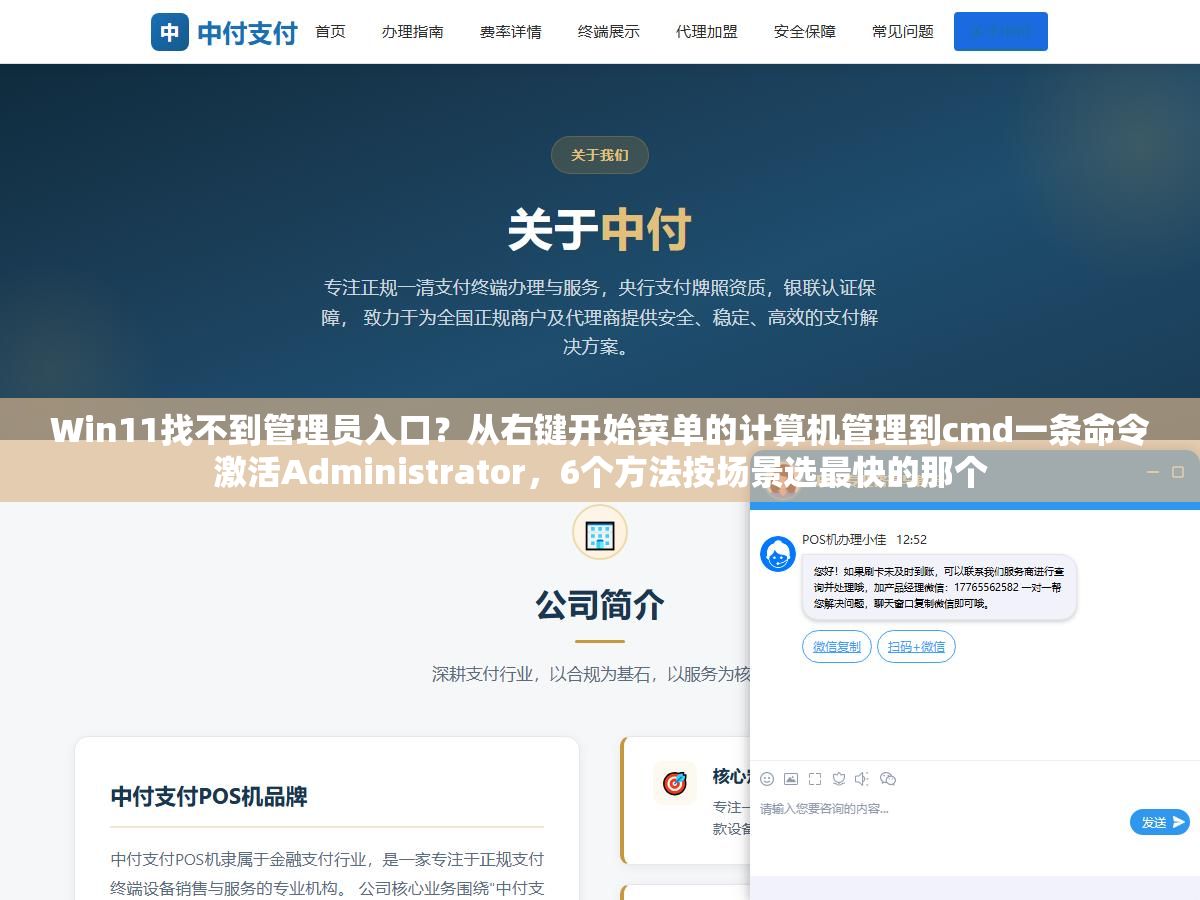1200x900 pixels.
Task: Click the rating shield icon in chat
Action: pos(839,779)
